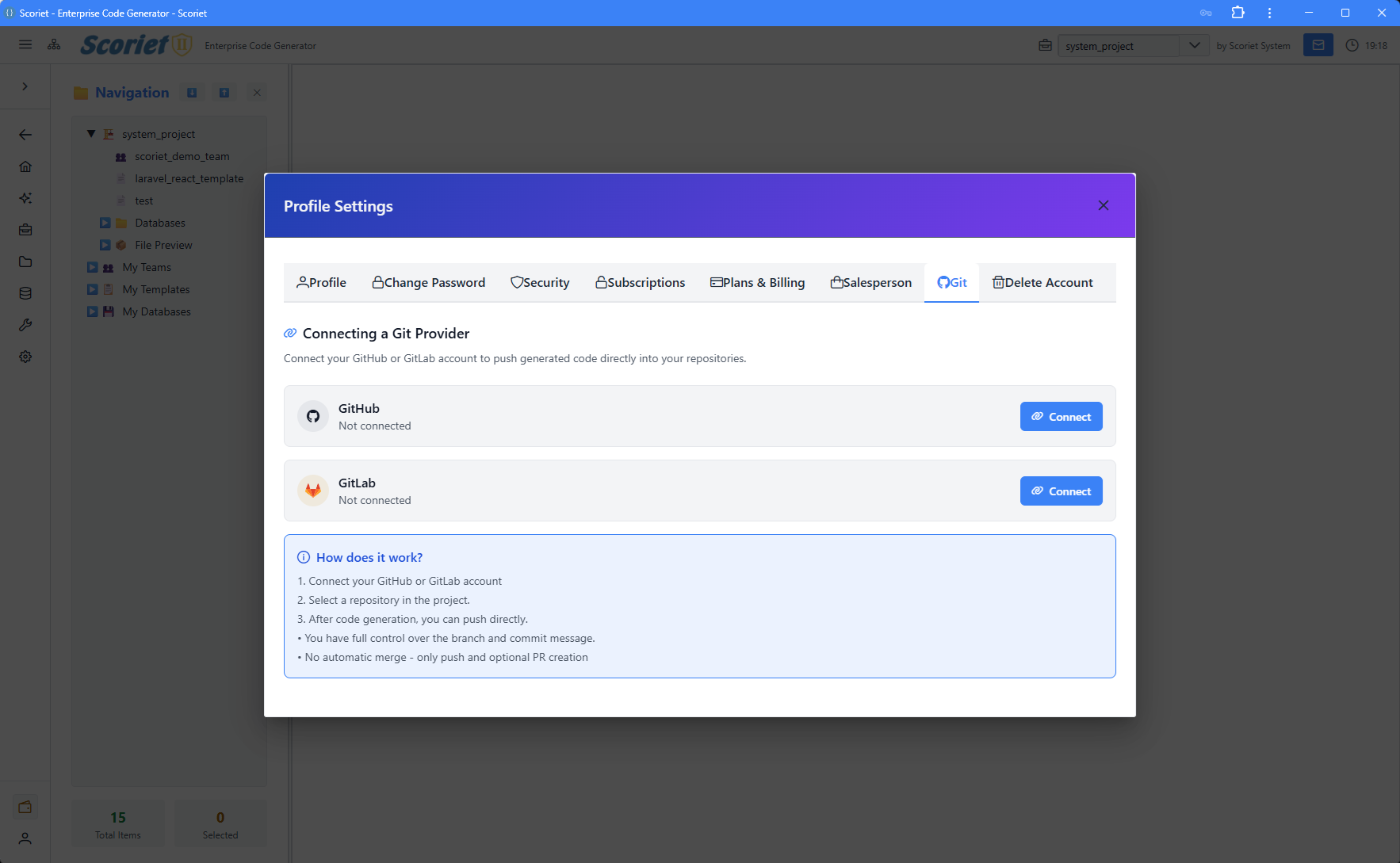The height and width of the screenshot is (863, 1400).
Task: Open the AI sparkle tool in sidebar
Action: pyautogui.click(x=25, y=198)
